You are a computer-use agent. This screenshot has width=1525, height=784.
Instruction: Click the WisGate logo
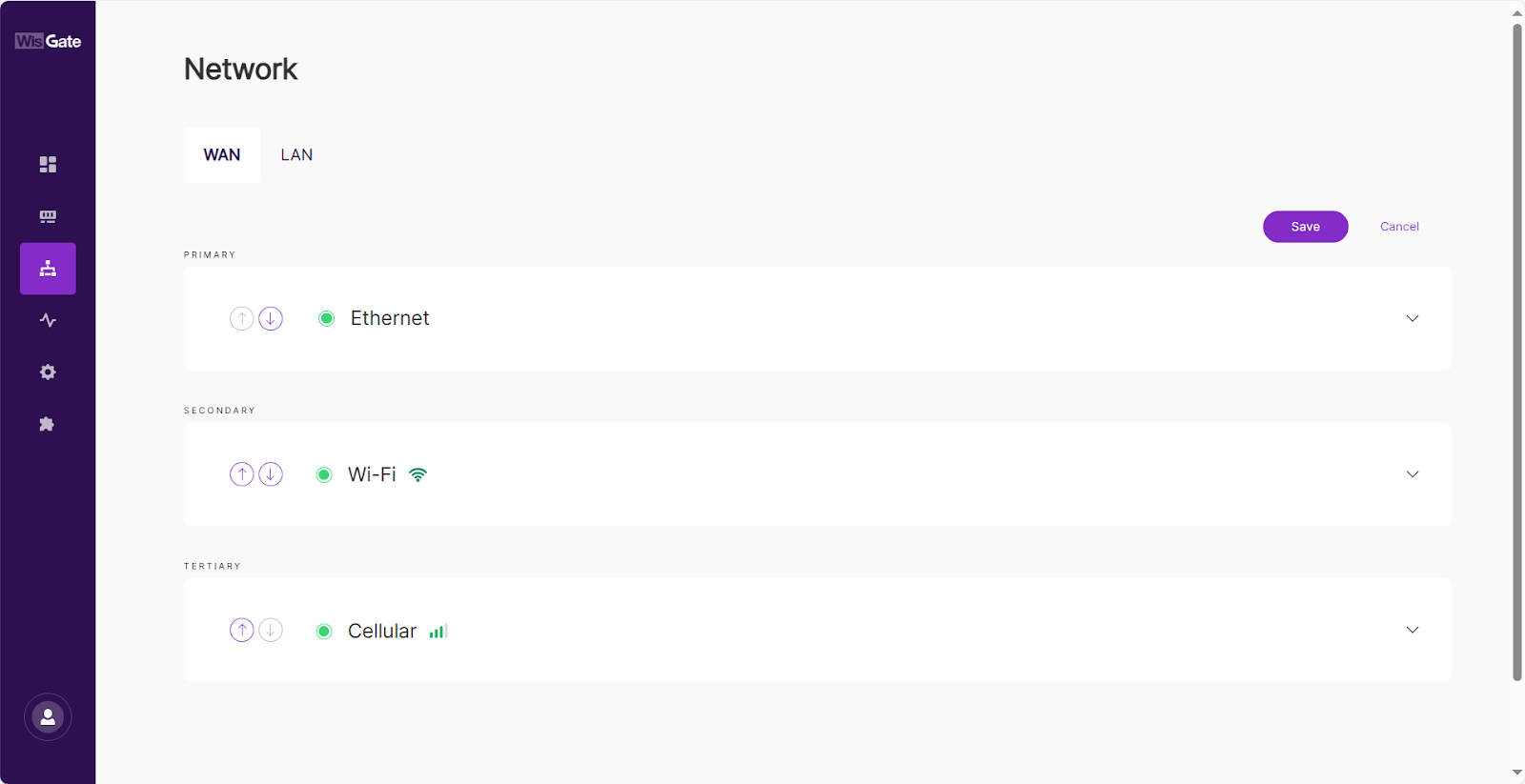click(x=48, y=41)
